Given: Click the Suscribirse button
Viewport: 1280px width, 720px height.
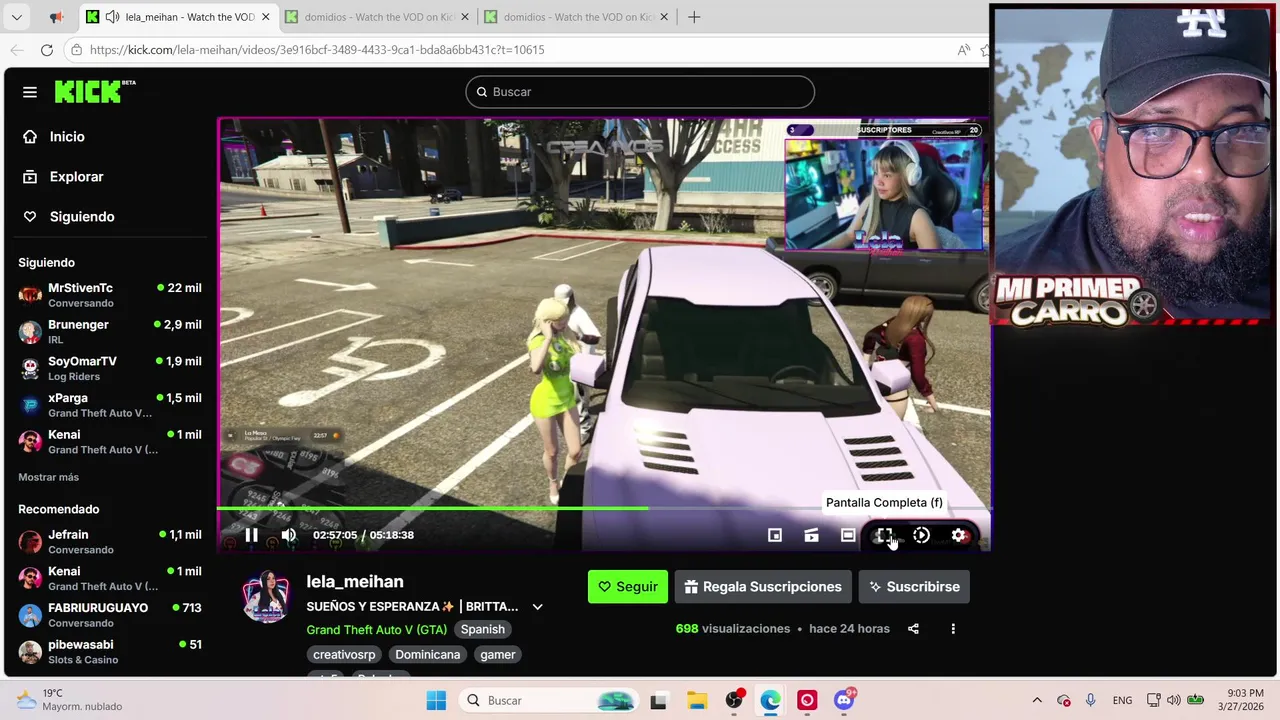Looking at the screenshot, I should coord(914,587).
